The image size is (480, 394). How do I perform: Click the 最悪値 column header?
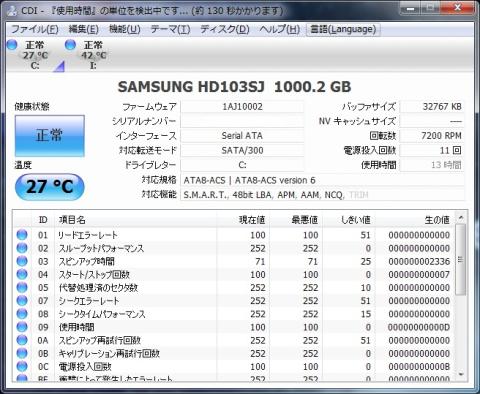pyautogui.click(x=295, y=220)
